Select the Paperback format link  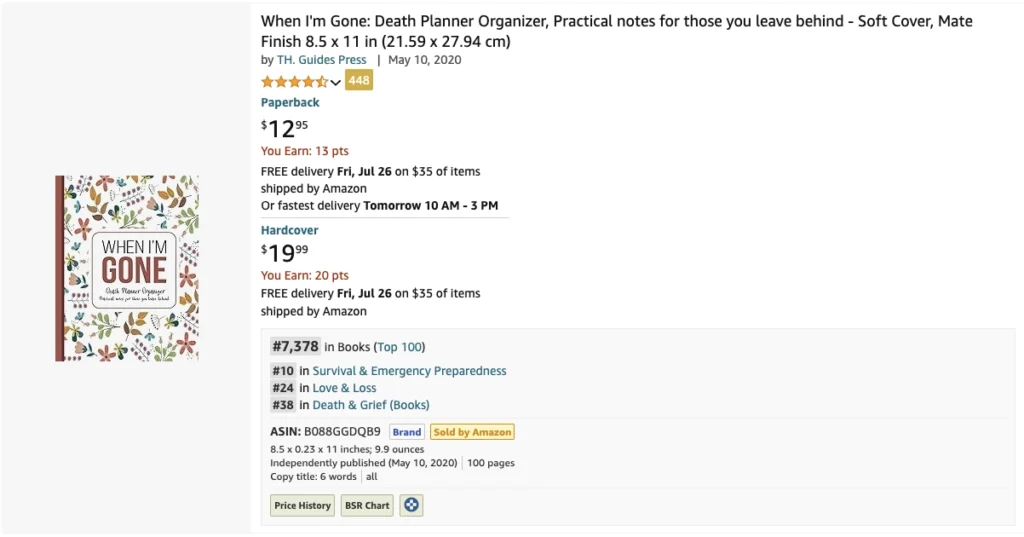(x=290, y=103)
